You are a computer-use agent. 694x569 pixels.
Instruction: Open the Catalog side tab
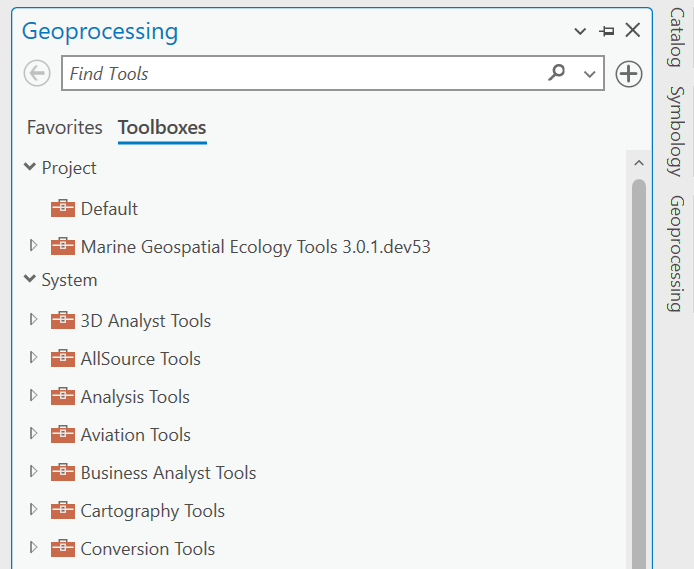676,37
